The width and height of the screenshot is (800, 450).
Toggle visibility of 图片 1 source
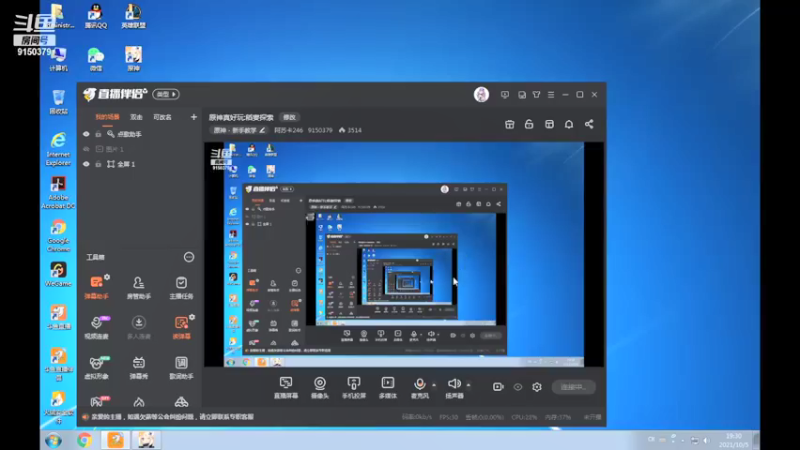(x=86, y=149)
